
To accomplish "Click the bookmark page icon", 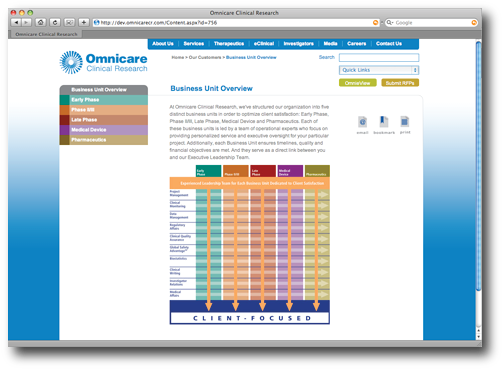I will 384,122.
